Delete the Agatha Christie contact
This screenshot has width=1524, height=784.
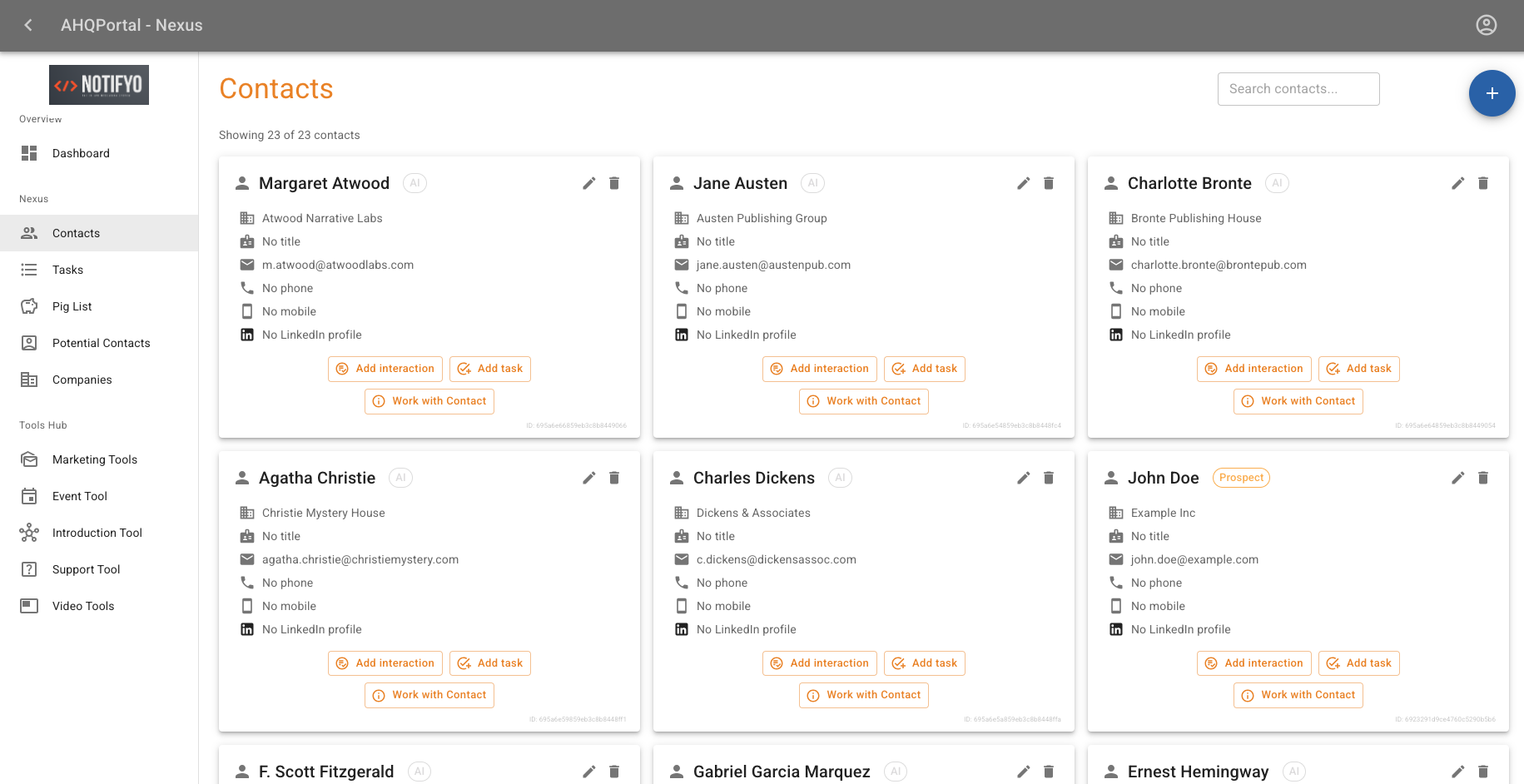pos(614,478)
